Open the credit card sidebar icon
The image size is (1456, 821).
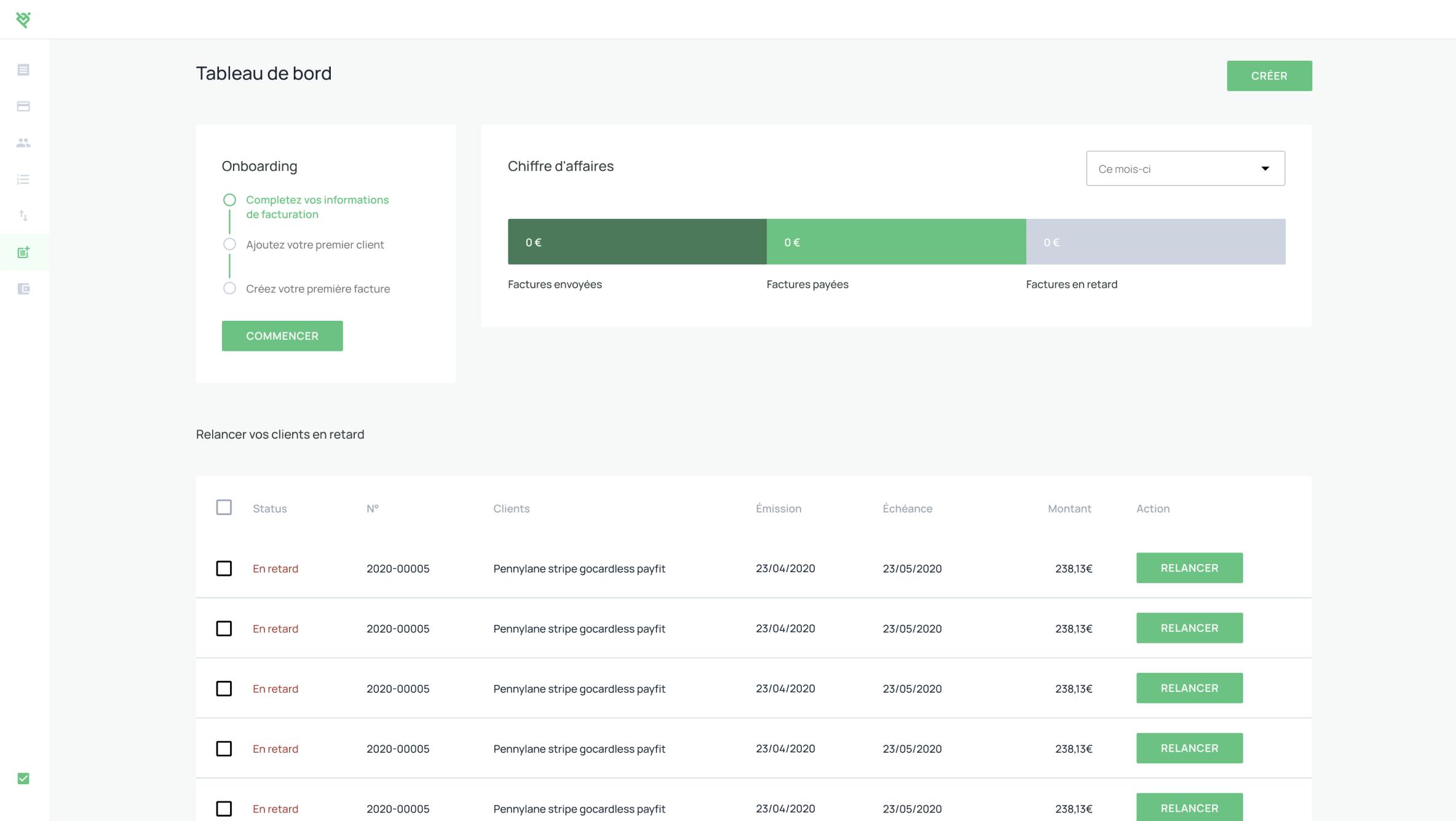pos(23,106)
